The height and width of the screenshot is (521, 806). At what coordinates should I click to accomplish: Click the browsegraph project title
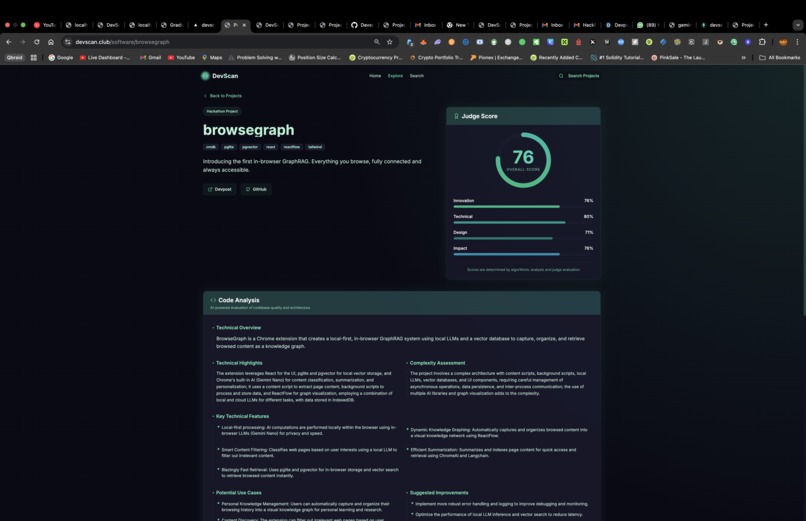tap(249, 130)
